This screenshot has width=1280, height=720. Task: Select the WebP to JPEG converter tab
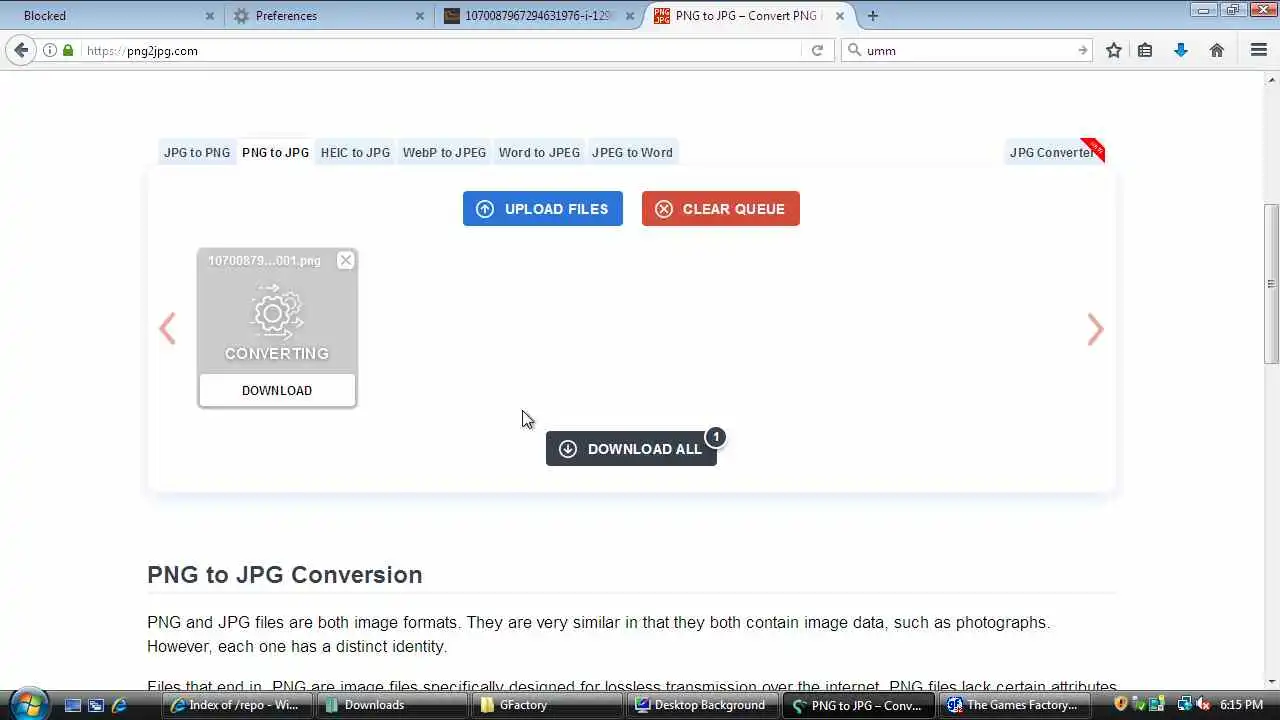(x=444, y=152)
